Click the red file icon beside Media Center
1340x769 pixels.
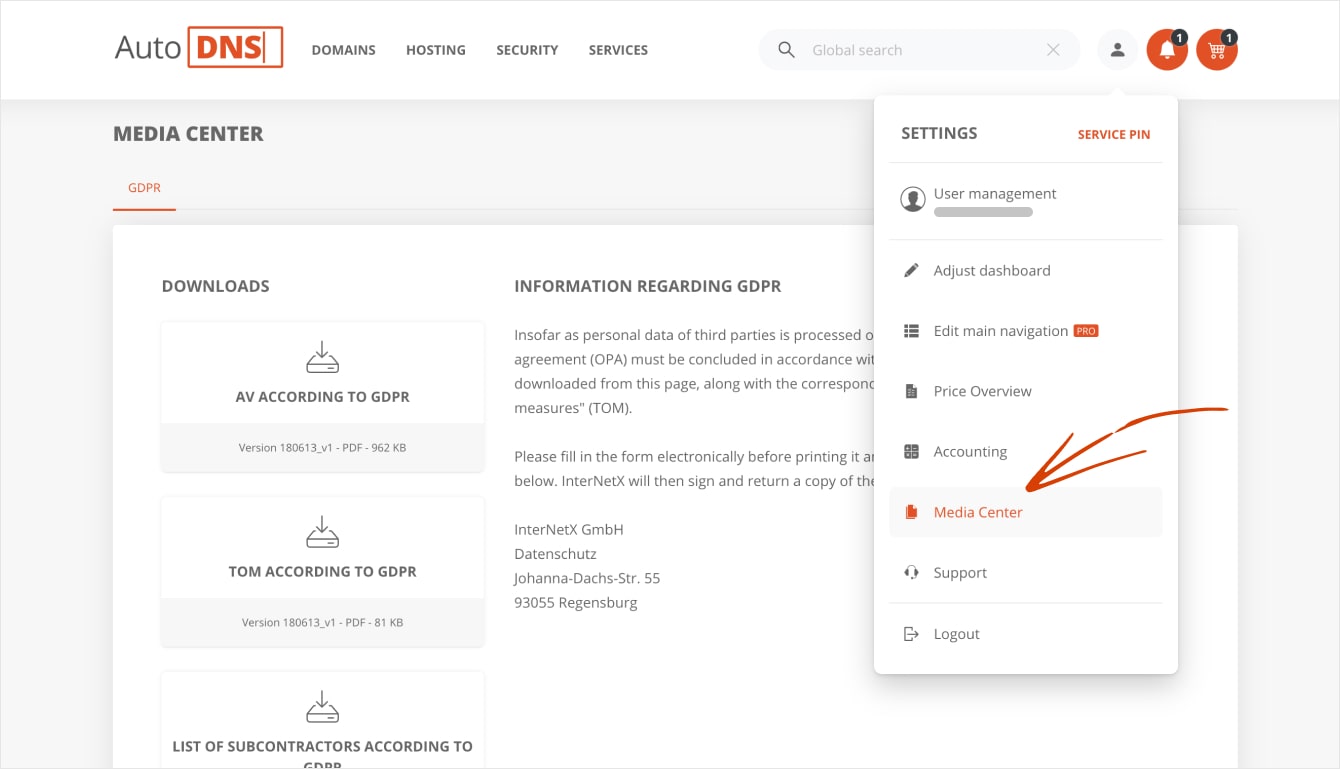pyautogui.click(x=911, y=512)
